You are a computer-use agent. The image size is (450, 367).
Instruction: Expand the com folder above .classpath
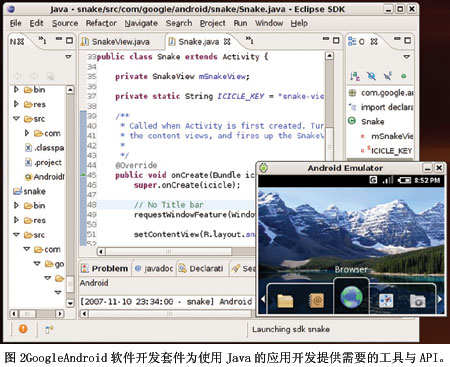click(x=27, y=133)
